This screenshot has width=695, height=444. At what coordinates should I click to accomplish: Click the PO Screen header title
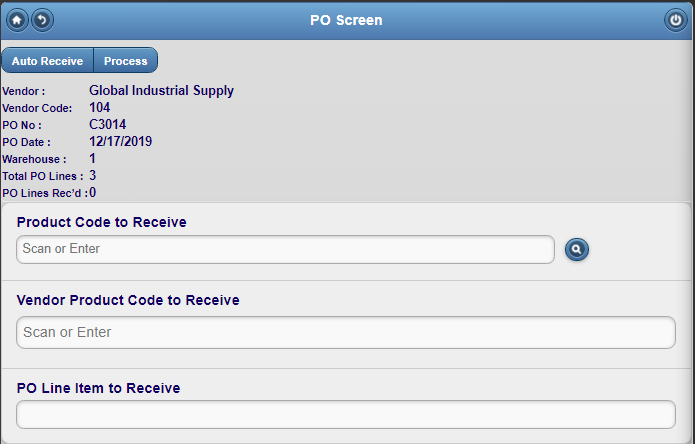[346, 20]
